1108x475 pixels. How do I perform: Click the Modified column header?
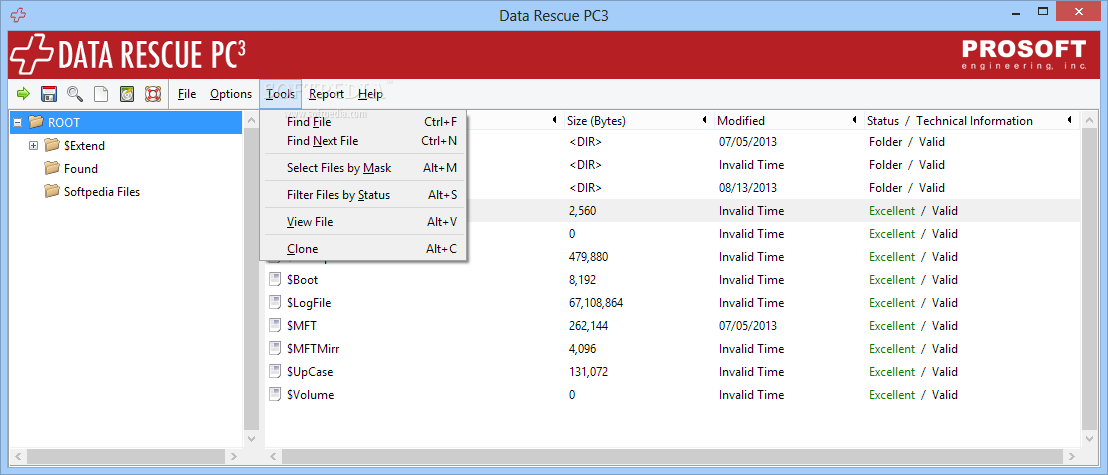point(741,121)
